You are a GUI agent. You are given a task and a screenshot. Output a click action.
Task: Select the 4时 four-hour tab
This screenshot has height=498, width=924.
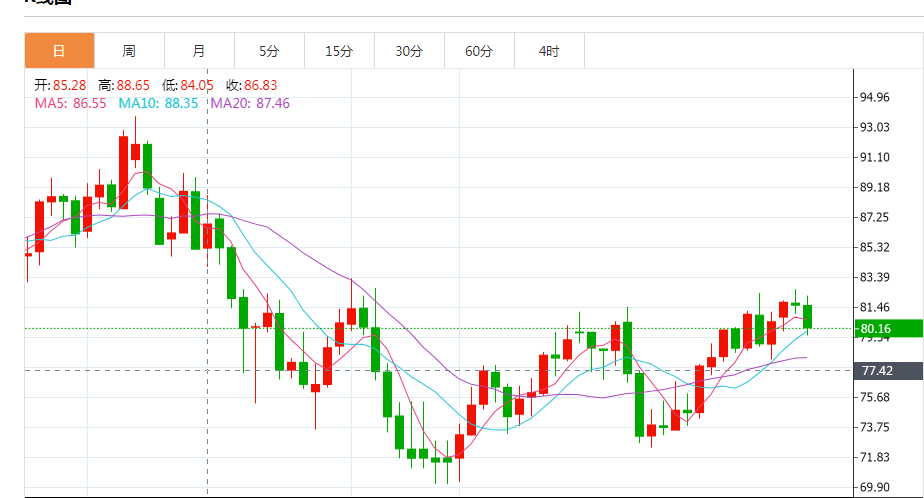pos(549,51)
